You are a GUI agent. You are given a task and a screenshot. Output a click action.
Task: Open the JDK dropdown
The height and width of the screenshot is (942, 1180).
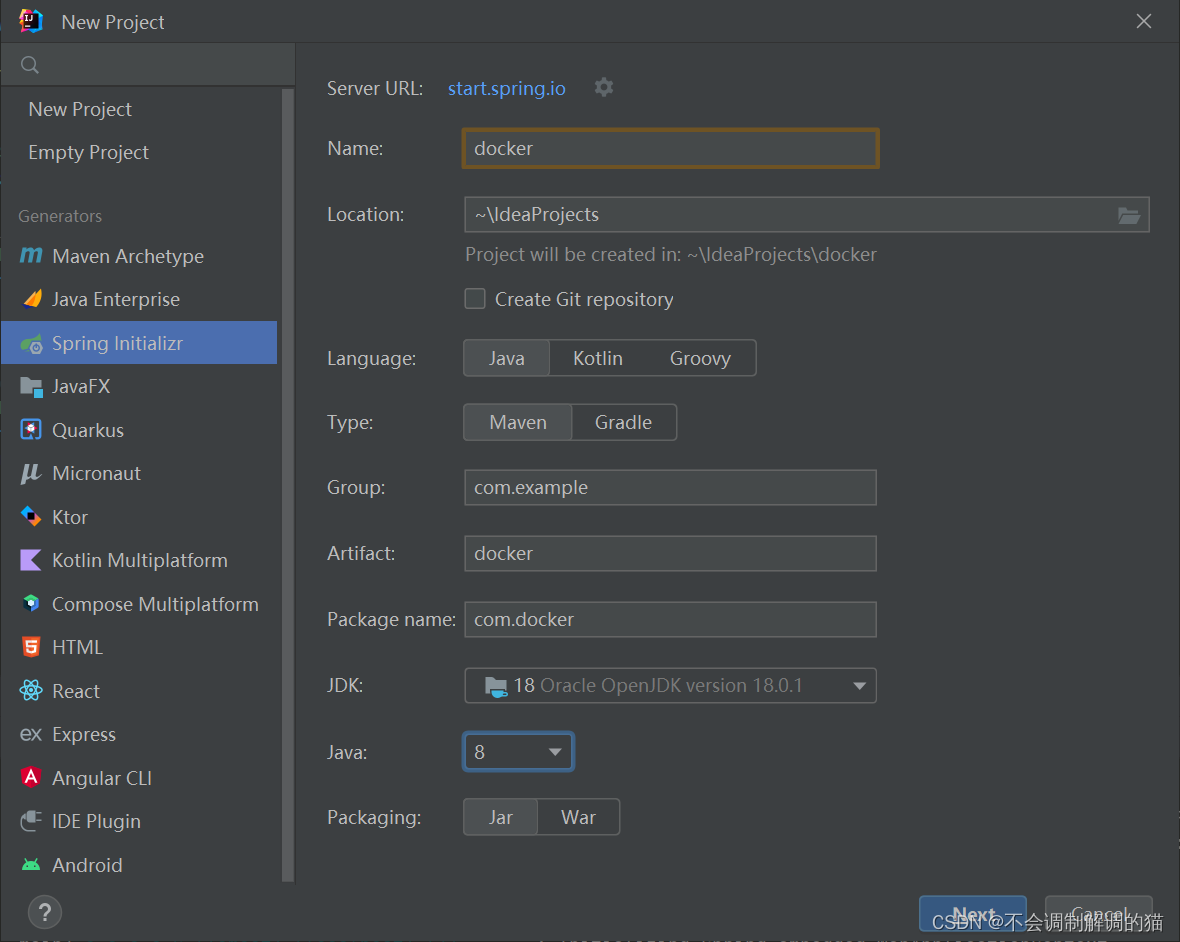click(x=670, y=685)
